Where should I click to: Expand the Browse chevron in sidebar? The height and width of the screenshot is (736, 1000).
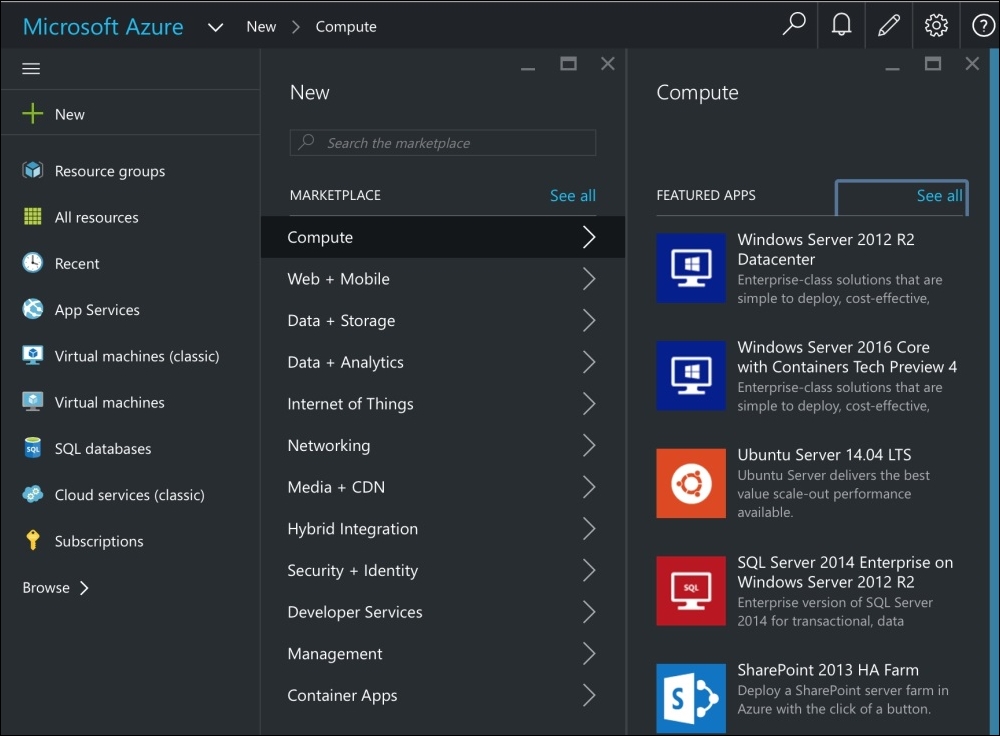tap(84, 587)
